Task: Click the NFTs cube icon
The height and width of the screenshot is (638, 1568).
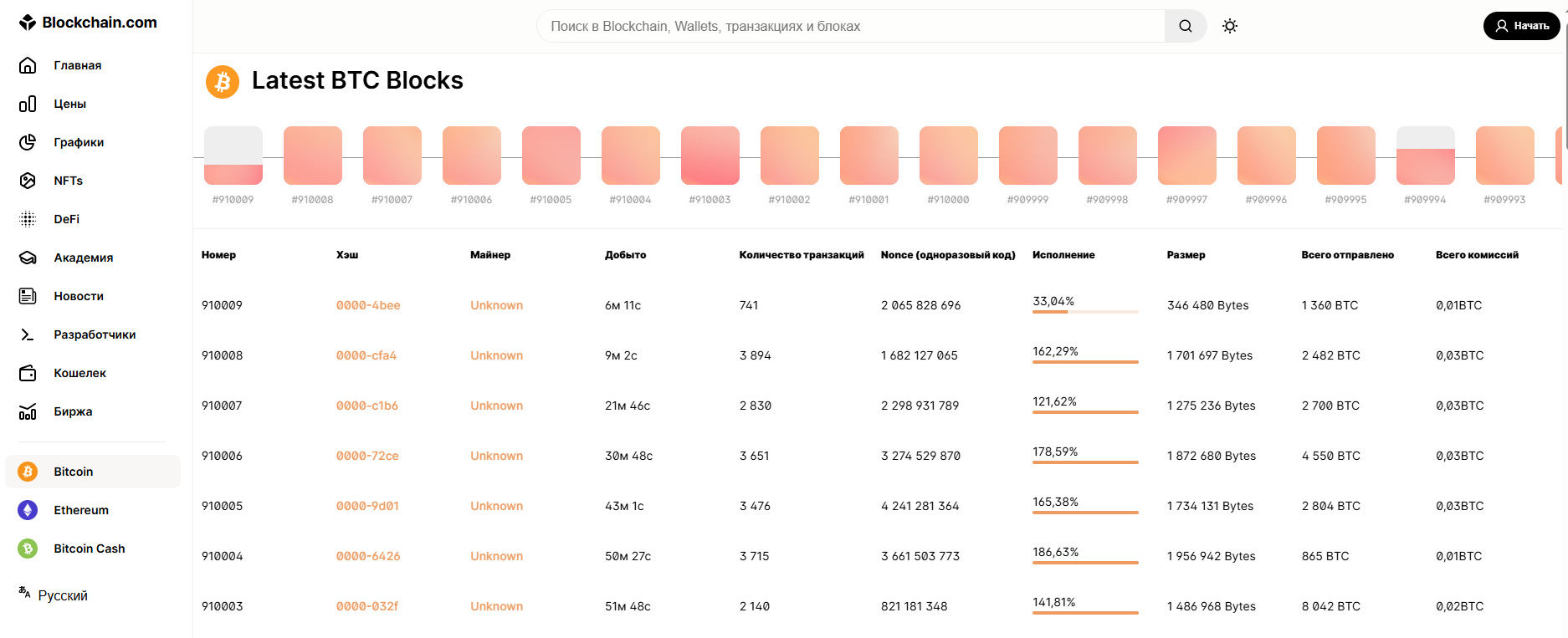Action: [28, 181]
